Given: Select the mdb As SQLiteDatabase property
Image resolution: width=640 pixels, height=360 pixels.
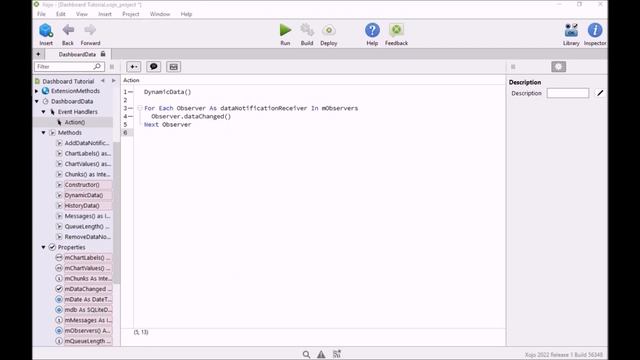Looking at the screenshot, I should pyautogui.click(x=88, y=310).
